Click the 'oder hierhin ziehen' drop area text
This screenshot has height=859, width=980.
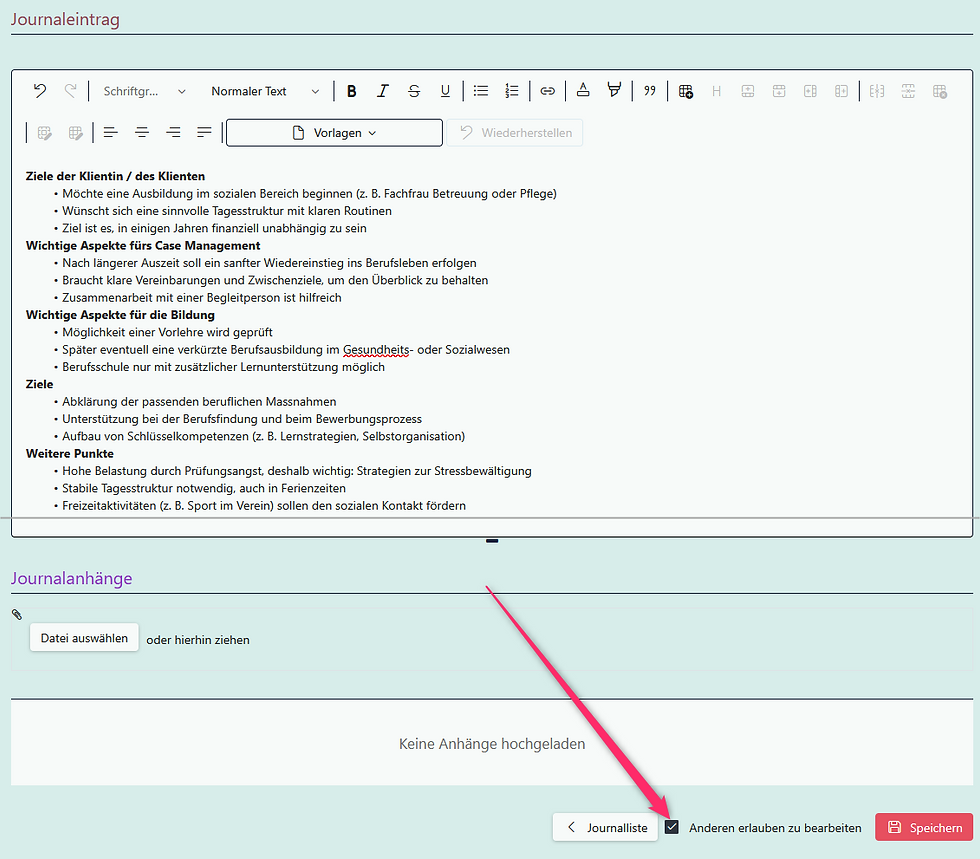coord(198,640)
